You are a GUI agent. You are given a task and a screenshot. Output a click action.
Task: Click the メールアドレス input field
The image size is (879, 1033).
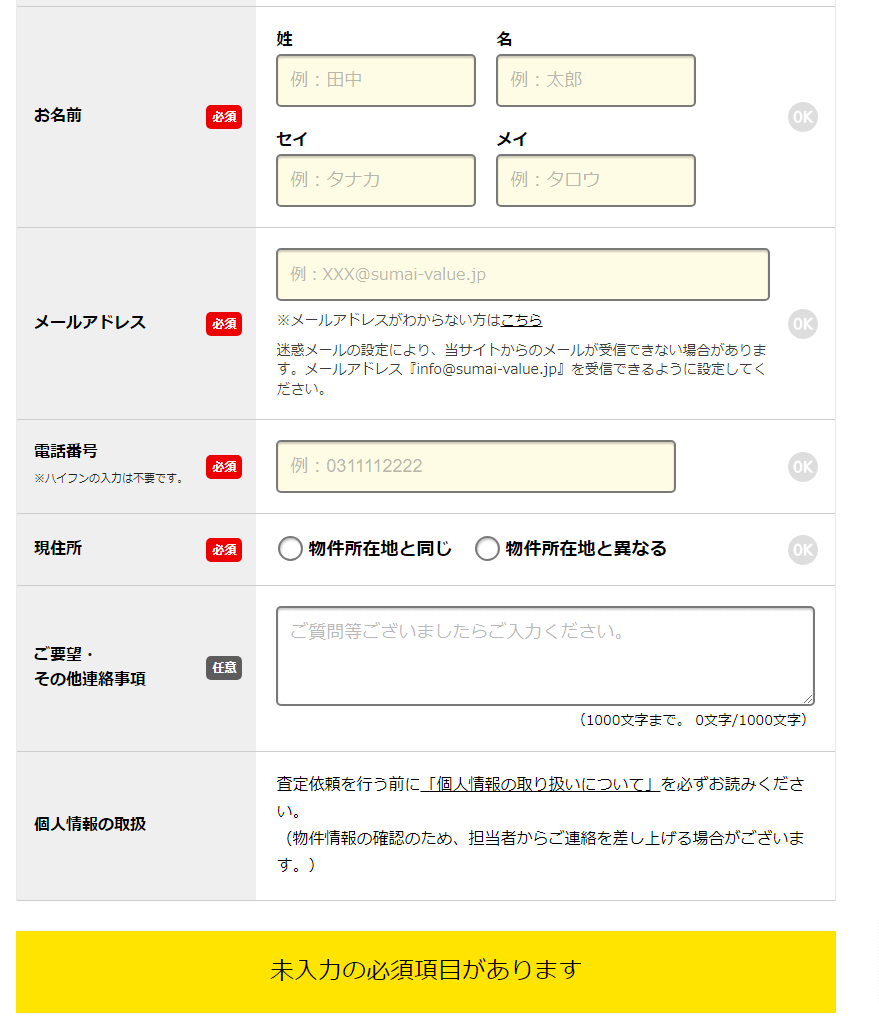pyautogui.click(x=523, y=275)
